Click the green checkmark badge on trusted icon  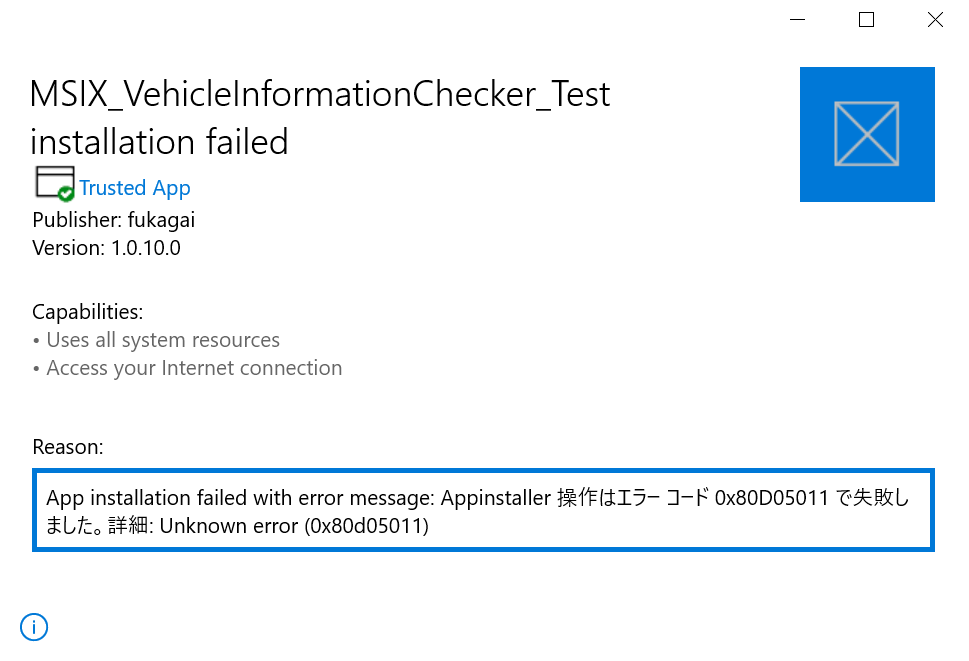coord(66,194)
